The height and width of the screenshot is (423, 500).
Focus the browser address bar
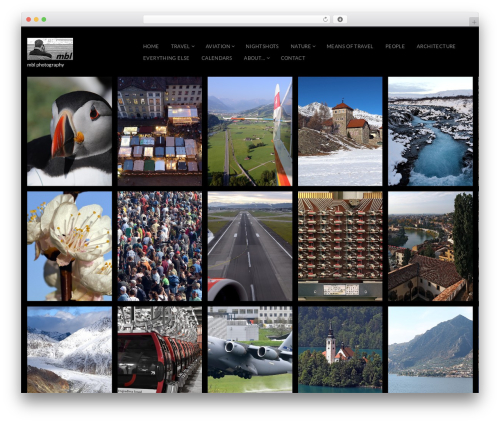click(237, 20)
